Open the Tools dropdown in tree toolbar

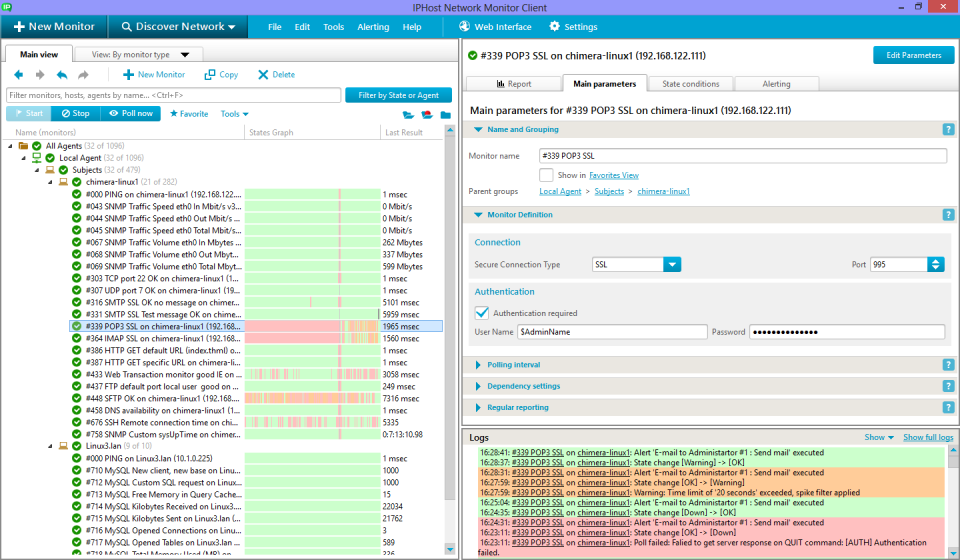[x=234, y=114]
